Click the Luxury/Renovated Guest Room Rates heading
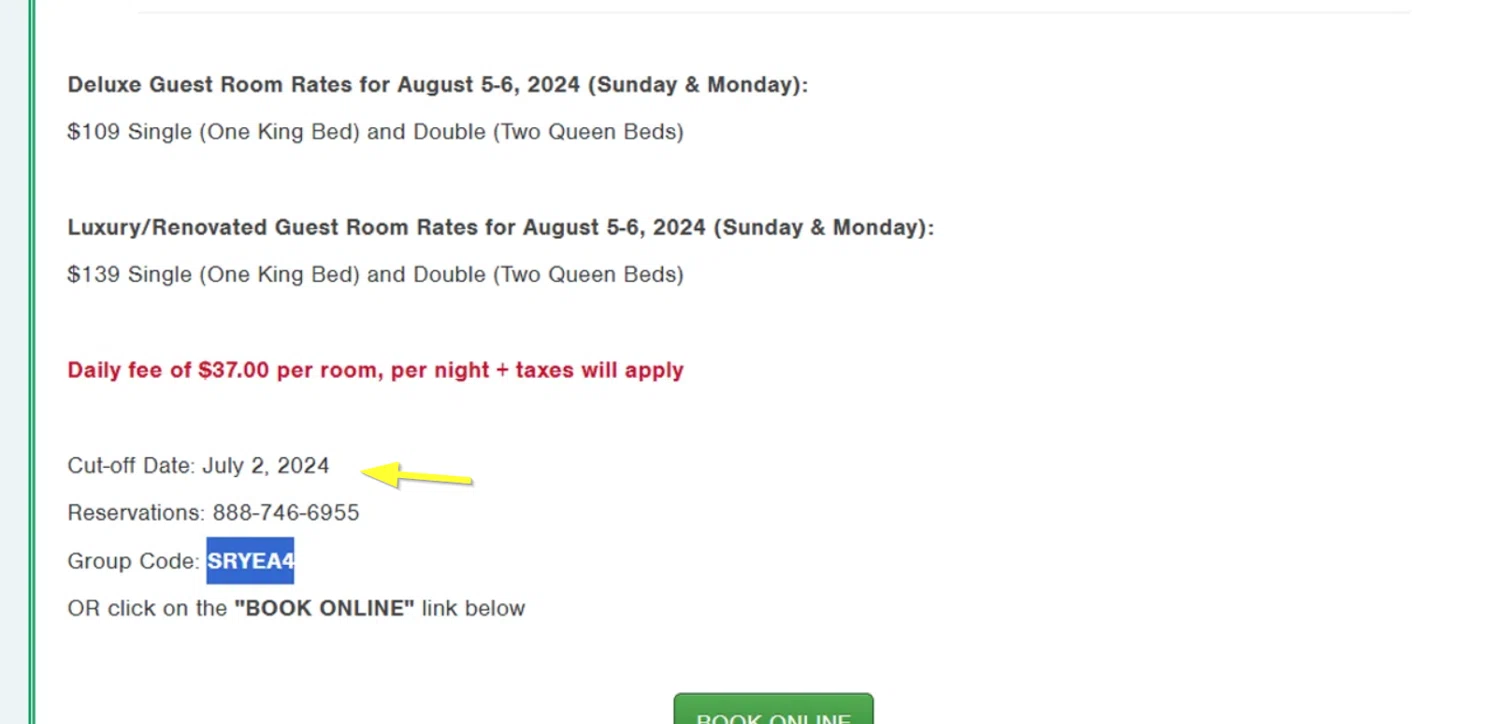This screenshot has height=724, width=1500. coord(500,228)
